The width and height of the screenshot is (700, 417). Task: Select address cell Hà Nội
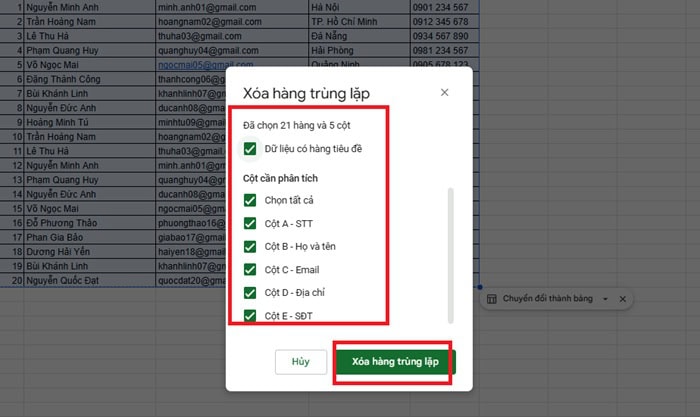[359, 7]
